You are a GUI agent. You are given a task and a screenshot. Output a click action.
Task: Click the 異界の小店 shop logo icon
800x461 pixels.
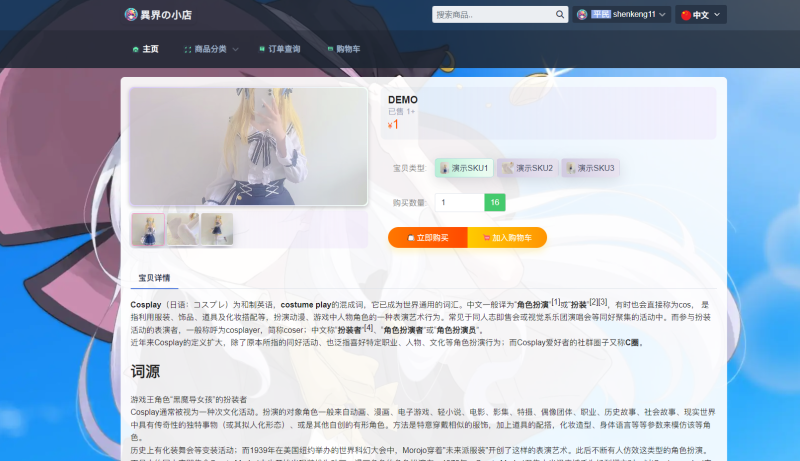[x=131, y=14]
